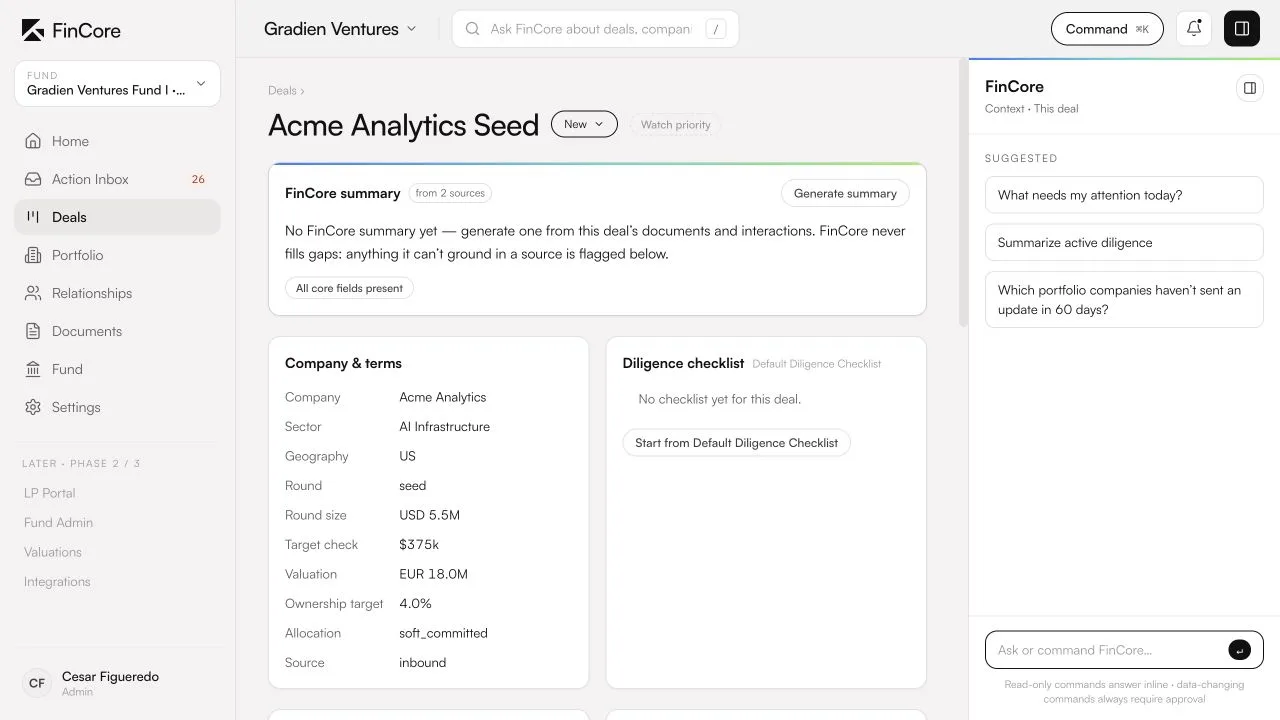Click the slash shortcut key hint
1280x720 pixels.
coord(715,29)
